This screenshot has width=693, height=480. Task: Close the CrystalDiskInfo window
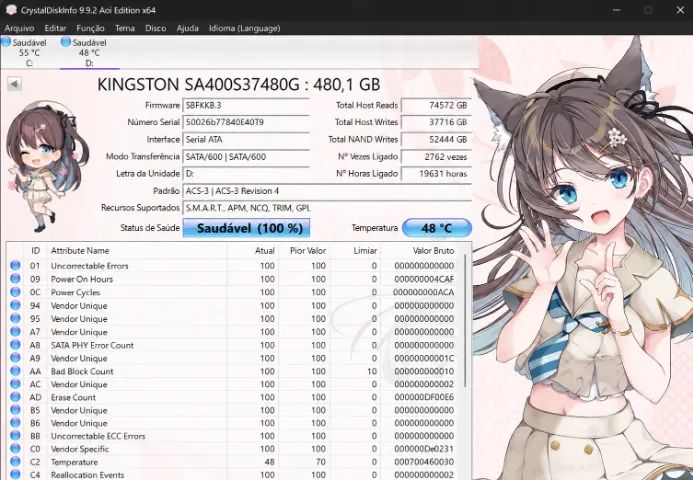coord(680,10)
